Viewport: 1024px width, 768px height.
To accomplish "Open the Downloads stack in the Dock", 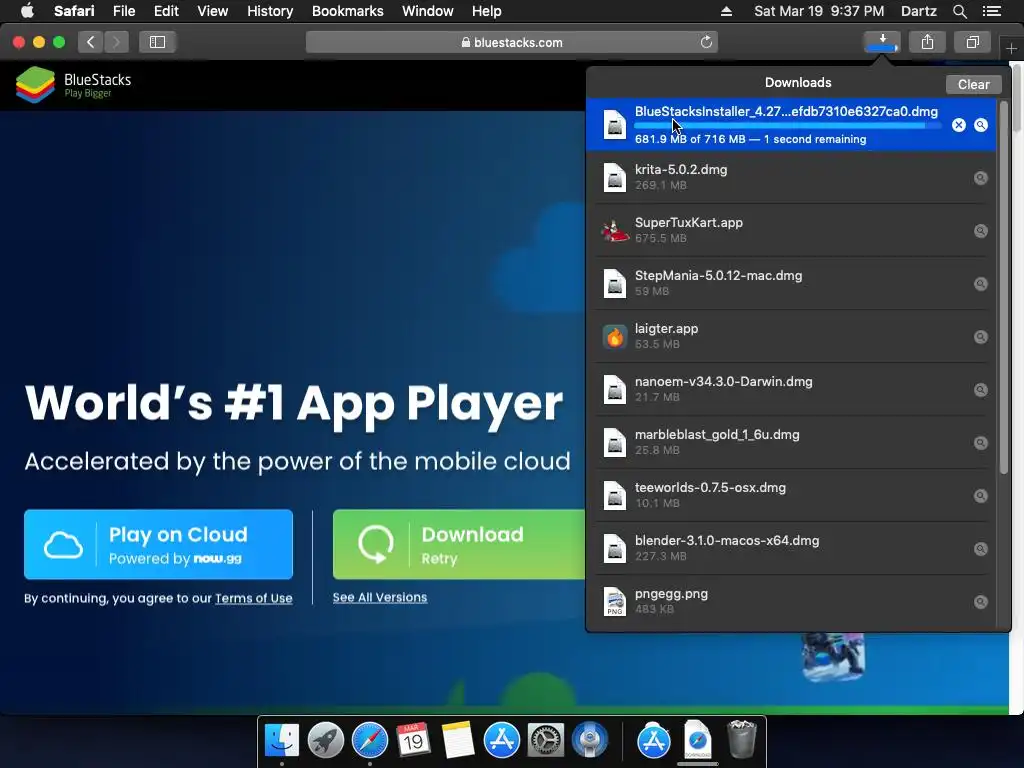I will coord(697,741).
